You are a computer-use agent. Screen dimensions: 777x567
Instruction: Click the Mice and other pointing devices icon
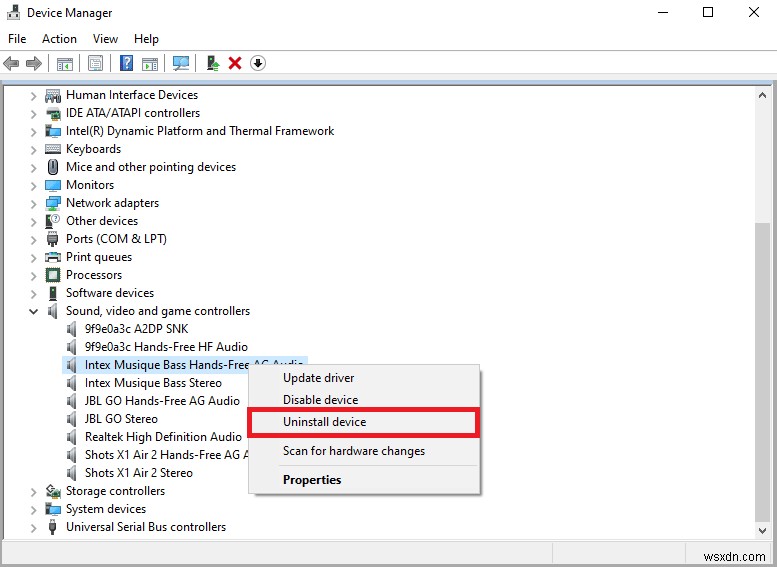[53, 167]
